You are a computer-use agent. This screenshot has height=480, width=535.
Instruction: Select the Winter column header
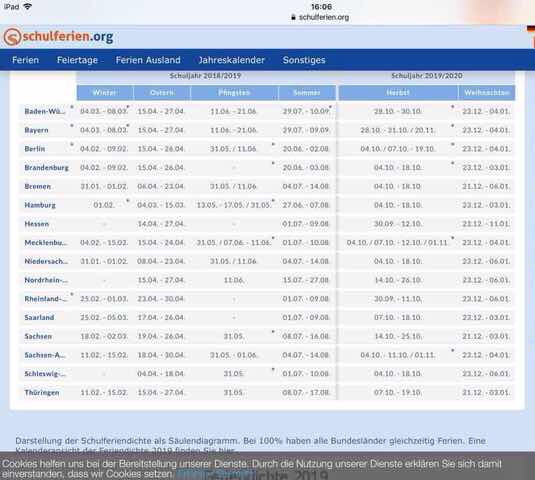[x=105, y=93]
